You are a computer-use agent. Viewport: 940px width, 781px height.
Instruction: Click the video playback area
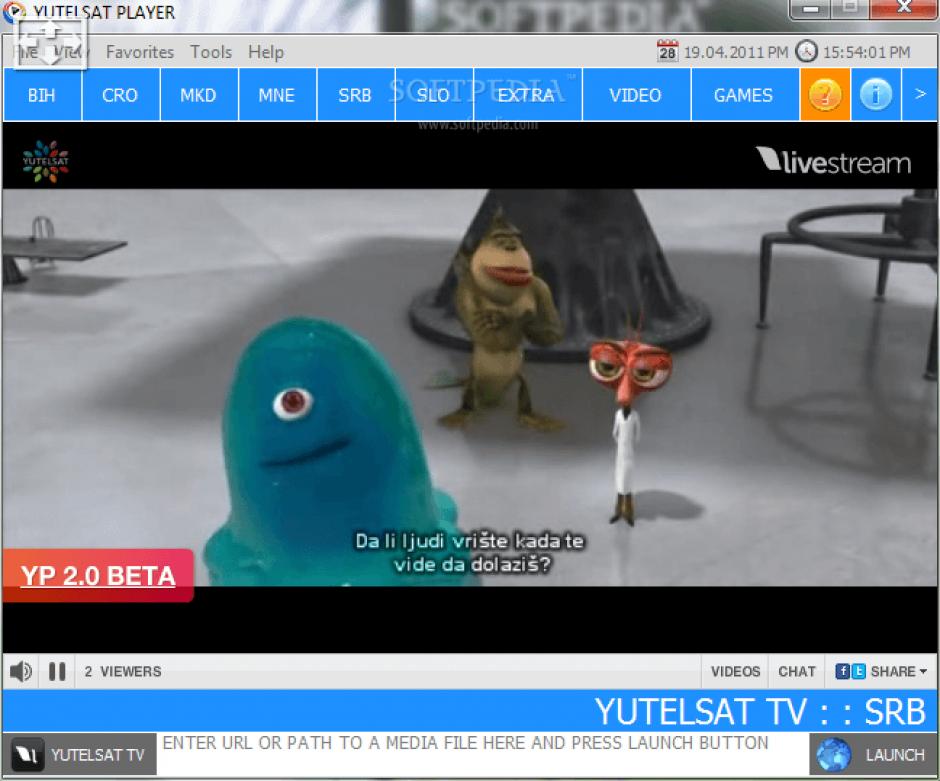469,387
